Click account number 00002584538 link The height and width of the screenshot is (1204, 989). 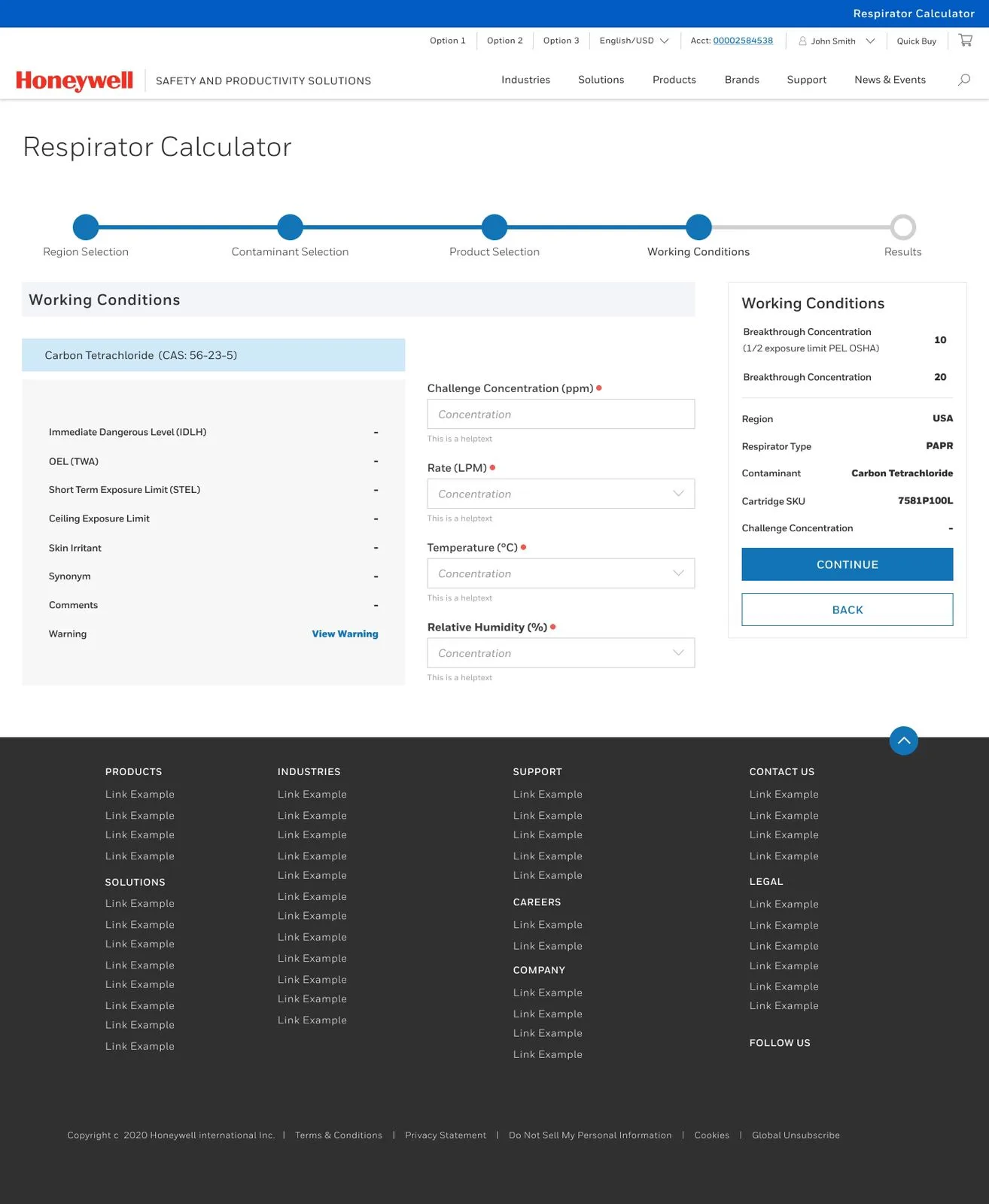click(743, 41)
